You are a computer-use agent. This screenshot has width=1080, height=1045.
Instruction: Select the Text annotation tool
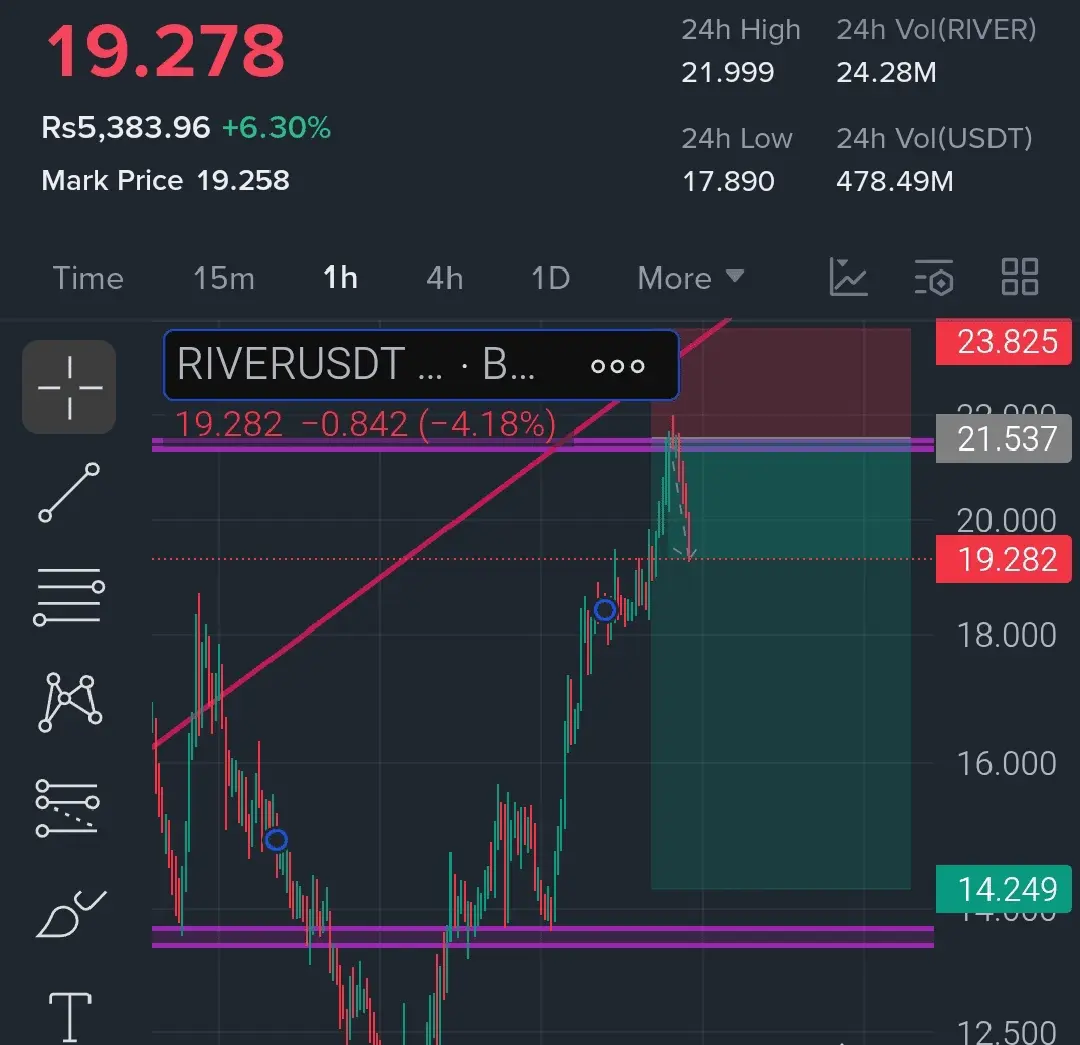click(x=70, y=1017)
